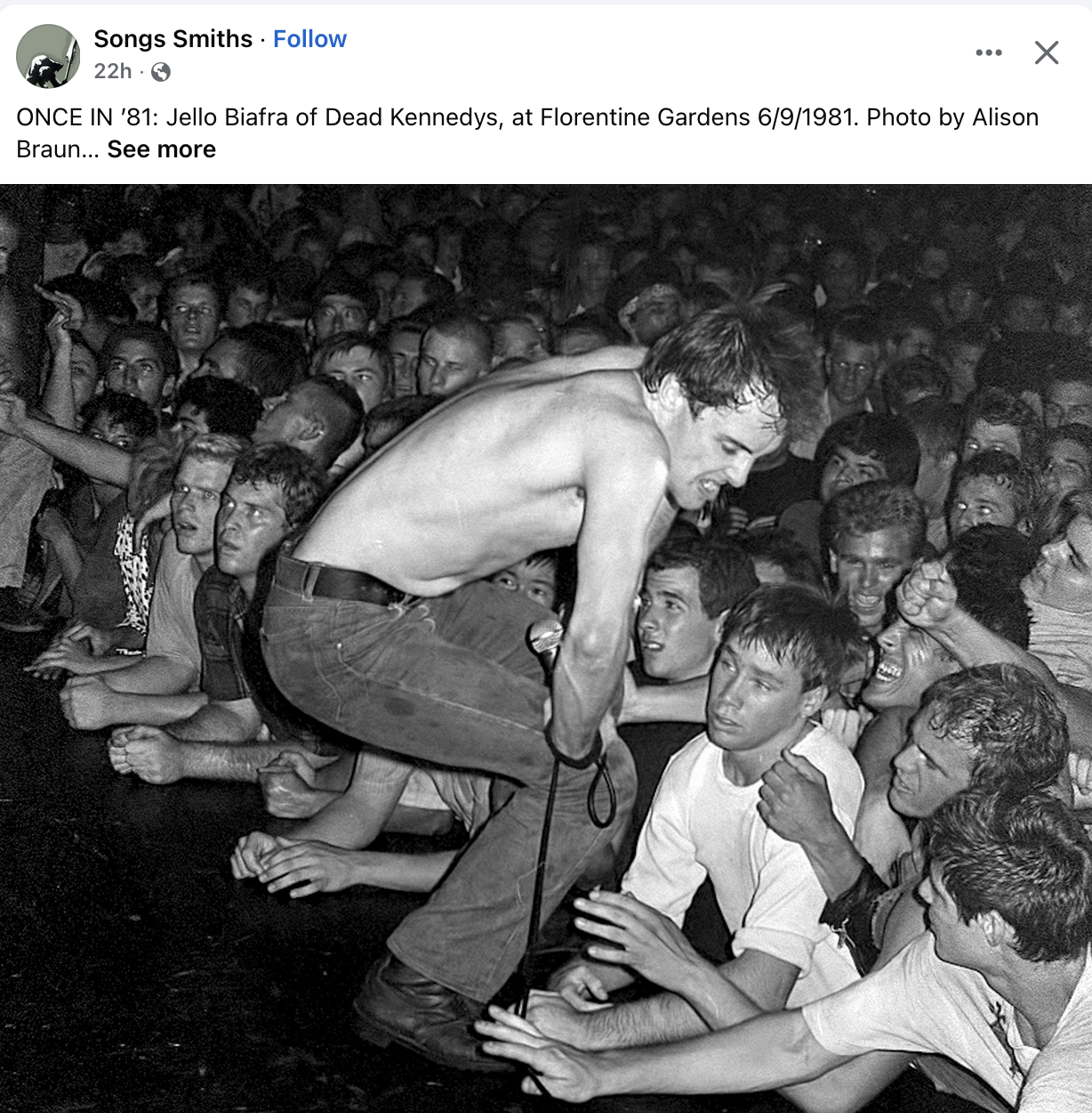The width and height of the screenshot is (1092, 1113).
Task: Follow the Songs Smiths page
Action: click(309, 39)
